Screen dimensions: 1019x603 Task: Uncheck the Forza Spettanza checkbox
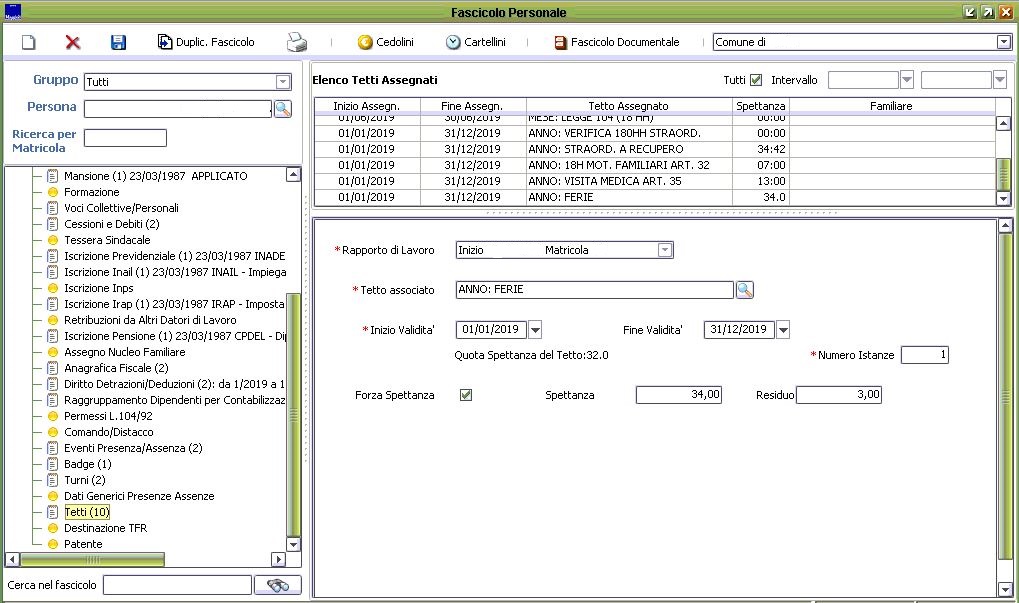tap(466, 395)
